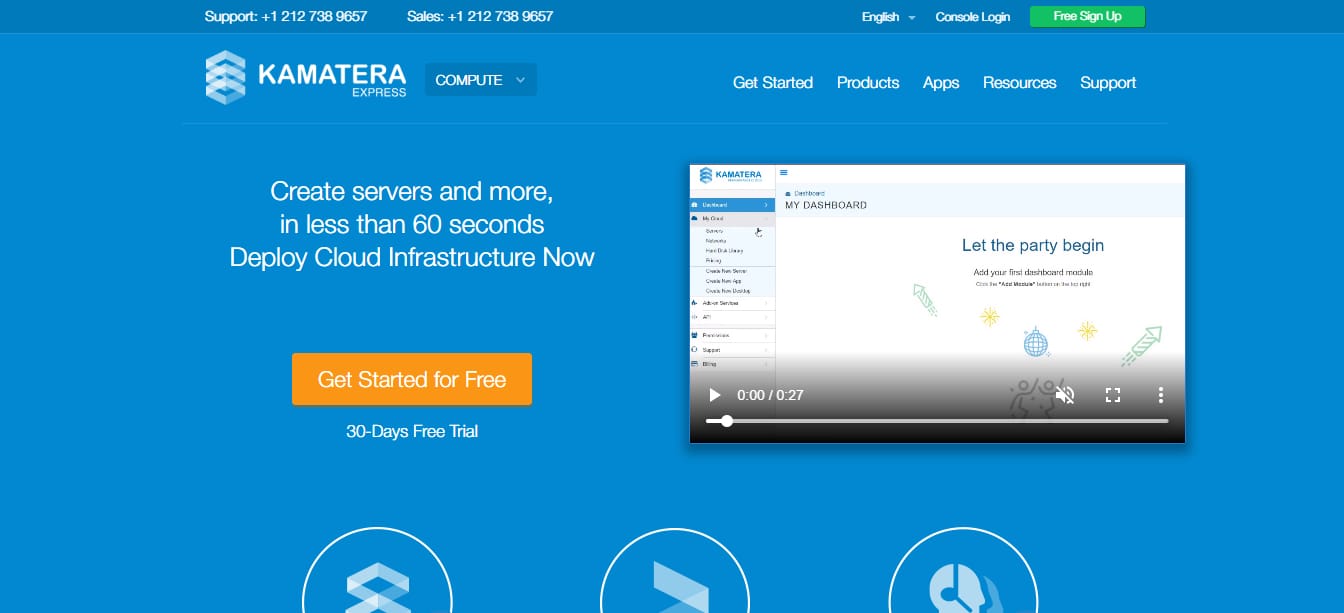Click Get Started for Free button
This screenshot has width=1344, height=613.
click(x=412, y=379)
